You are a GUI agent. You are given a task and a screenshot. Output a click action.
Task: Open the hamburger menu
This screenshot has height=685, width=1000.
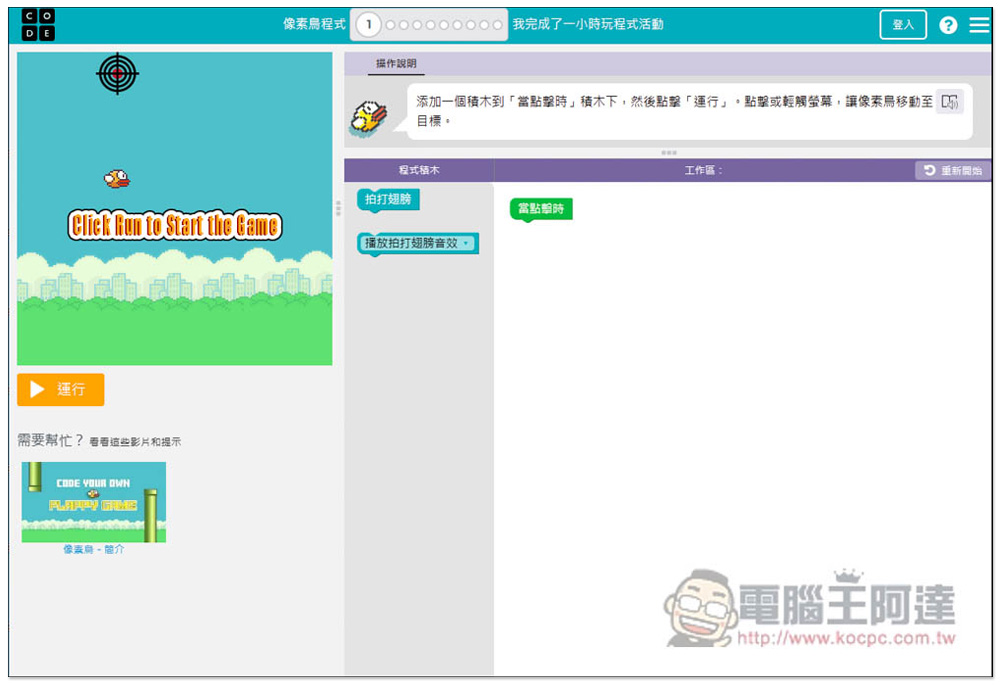pyautogui.click(x=979, y=25)
